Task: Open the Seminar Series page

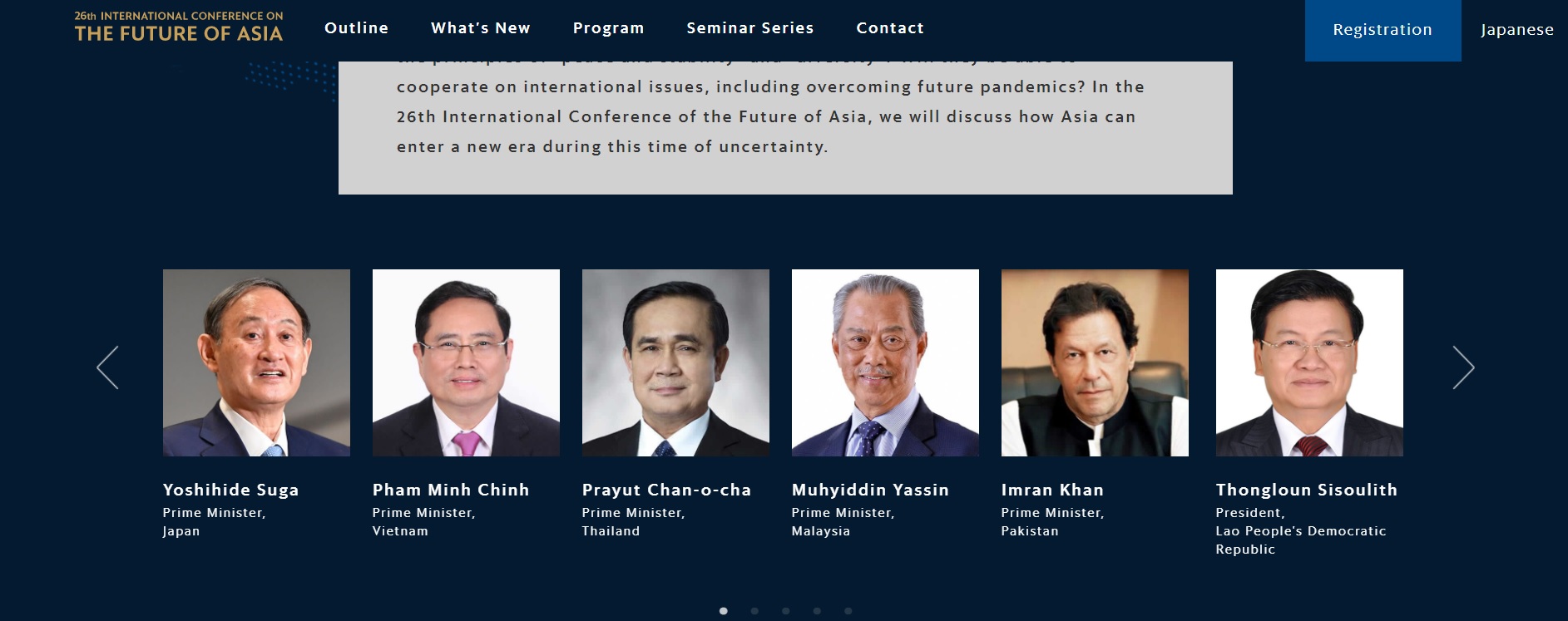Action: [x=749, y=28]
